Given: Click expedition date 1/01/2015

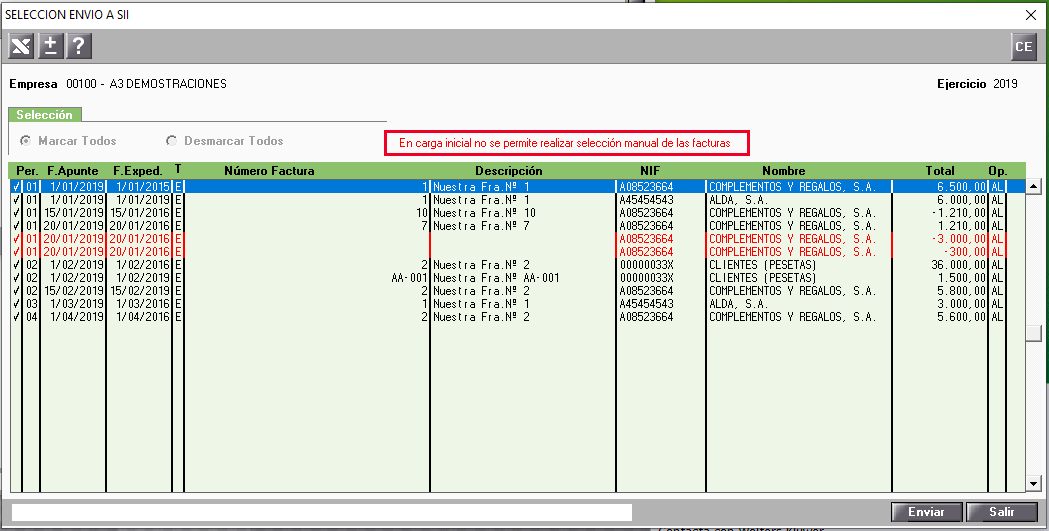Looking at the screenshot, I should (142, 187).
